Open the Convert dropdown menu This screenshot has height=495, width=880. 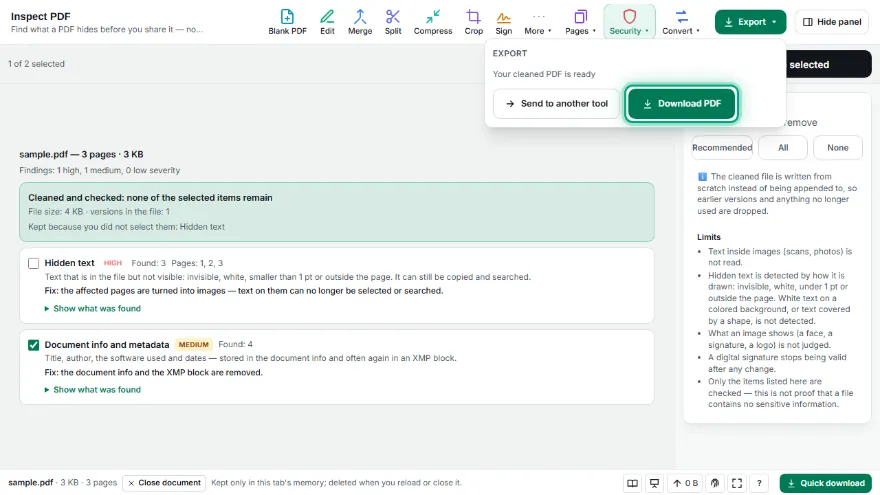(x=681, y=22)
